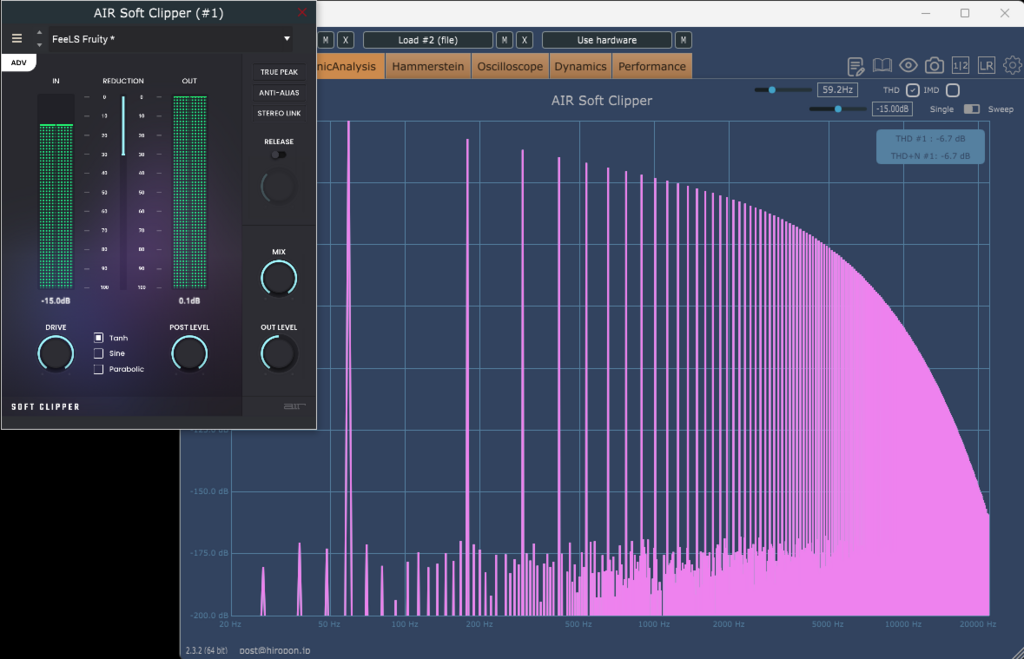Click the Load #2 (file) button

click(428, 40)
